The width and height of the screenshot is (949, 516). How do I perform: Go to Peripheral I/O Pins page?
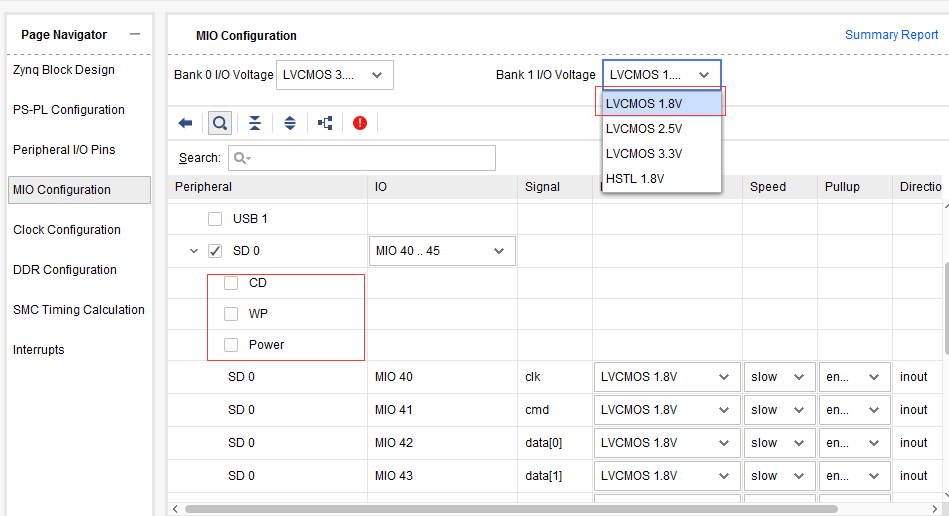(x=64, y=149)
